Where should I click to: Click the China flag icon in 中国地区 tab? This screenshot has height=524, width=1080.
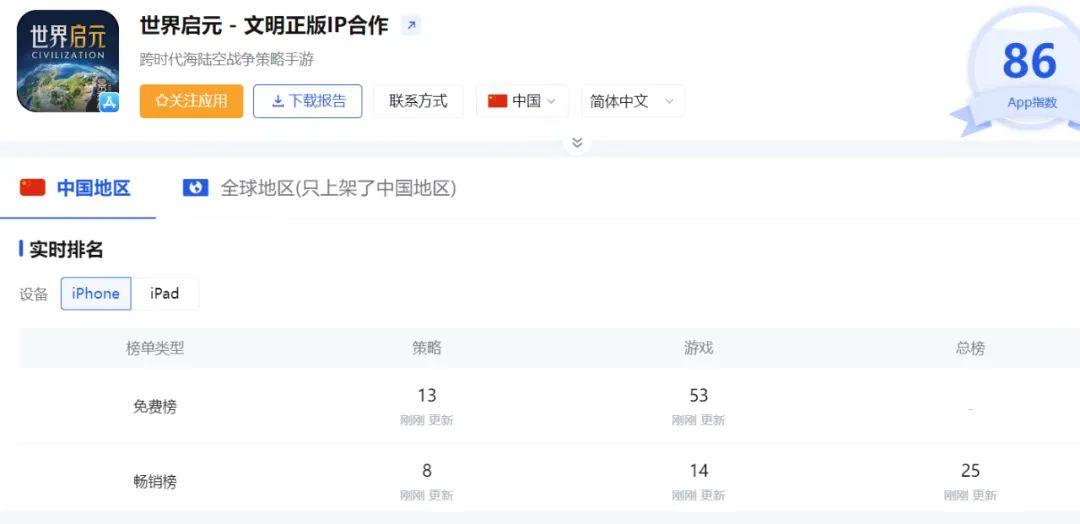pyautogui.click(x=33, y=187)
